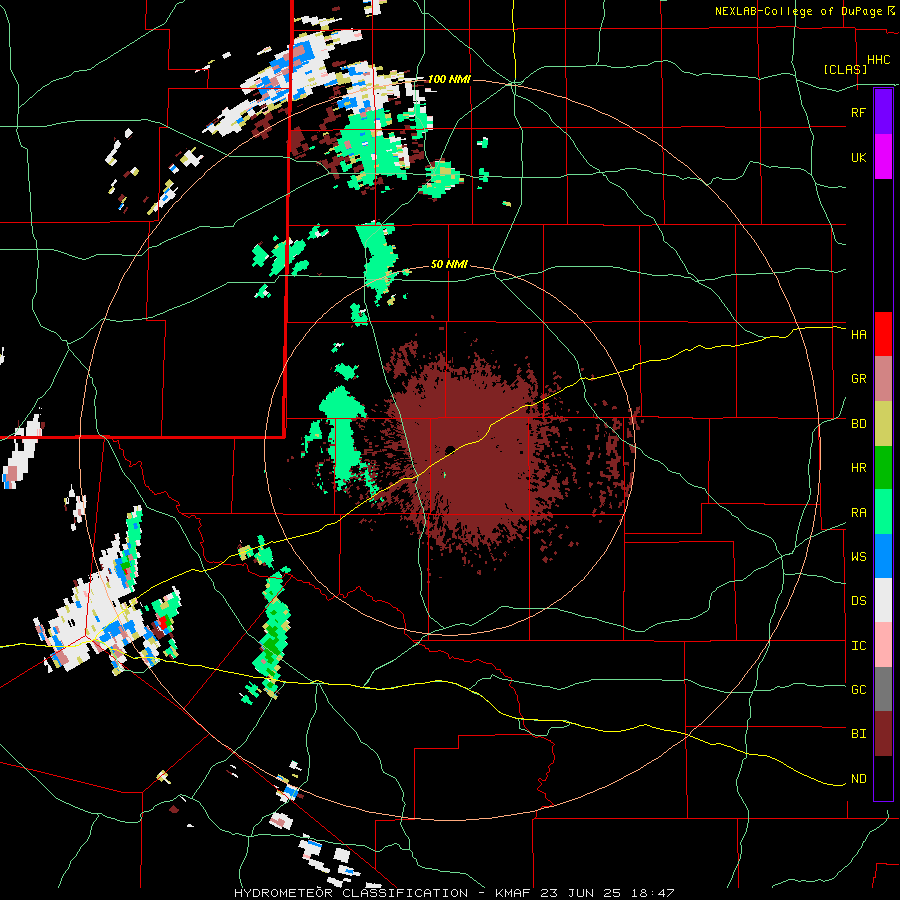This screenshot has width=900, height=900.
Task: Click the 'IC' legend label
Action: pyautogui.click(x=858, y=646)
